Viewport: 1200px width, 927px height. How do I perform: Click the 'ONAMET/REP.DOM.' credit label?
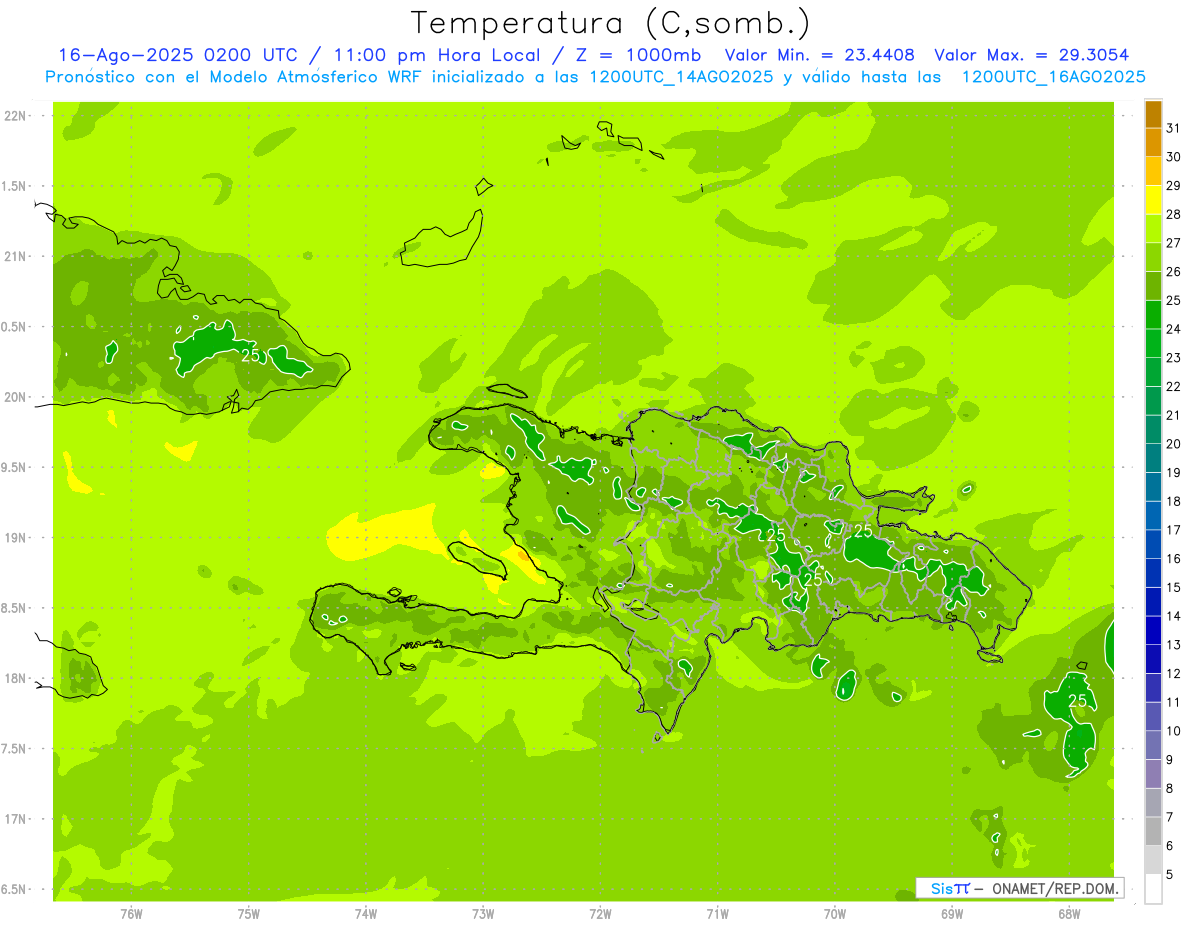click(x=1054, y=888)
